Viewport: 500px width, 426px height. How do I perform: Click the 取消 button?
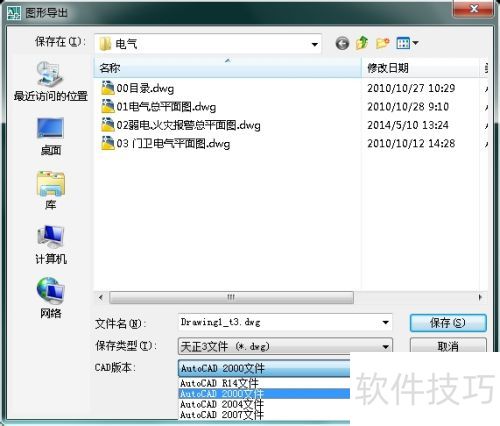click(x=448, y=346)
